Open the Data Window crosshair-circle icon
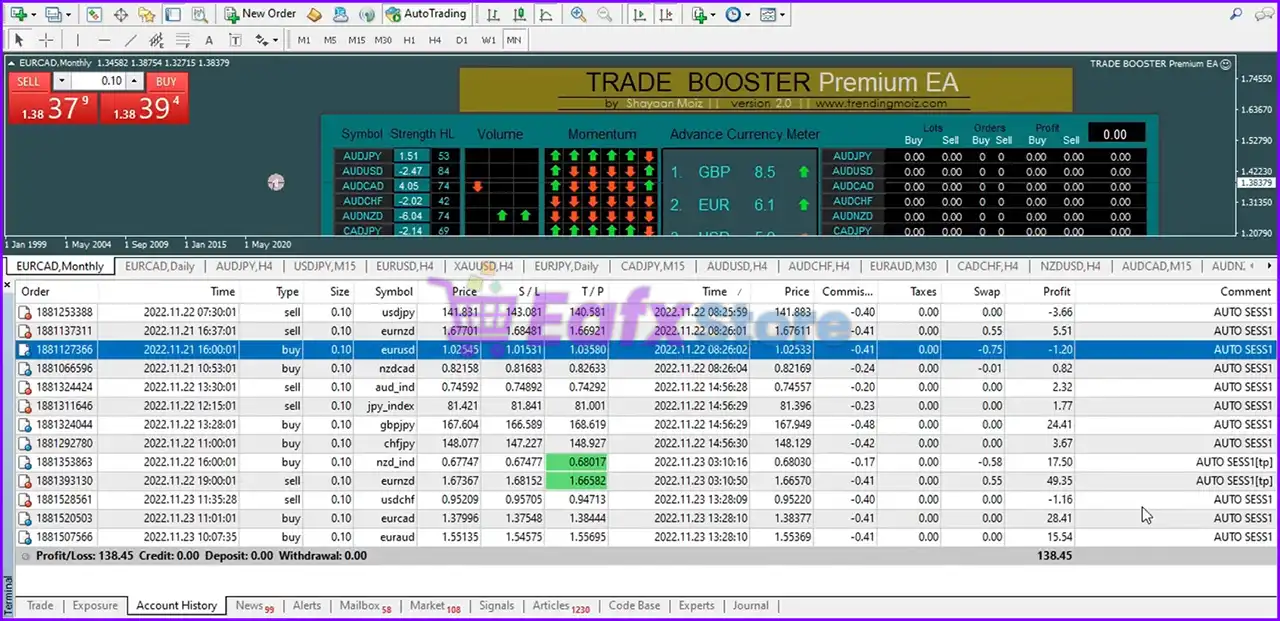1280x621 pixels. click(x=121, y=15)
